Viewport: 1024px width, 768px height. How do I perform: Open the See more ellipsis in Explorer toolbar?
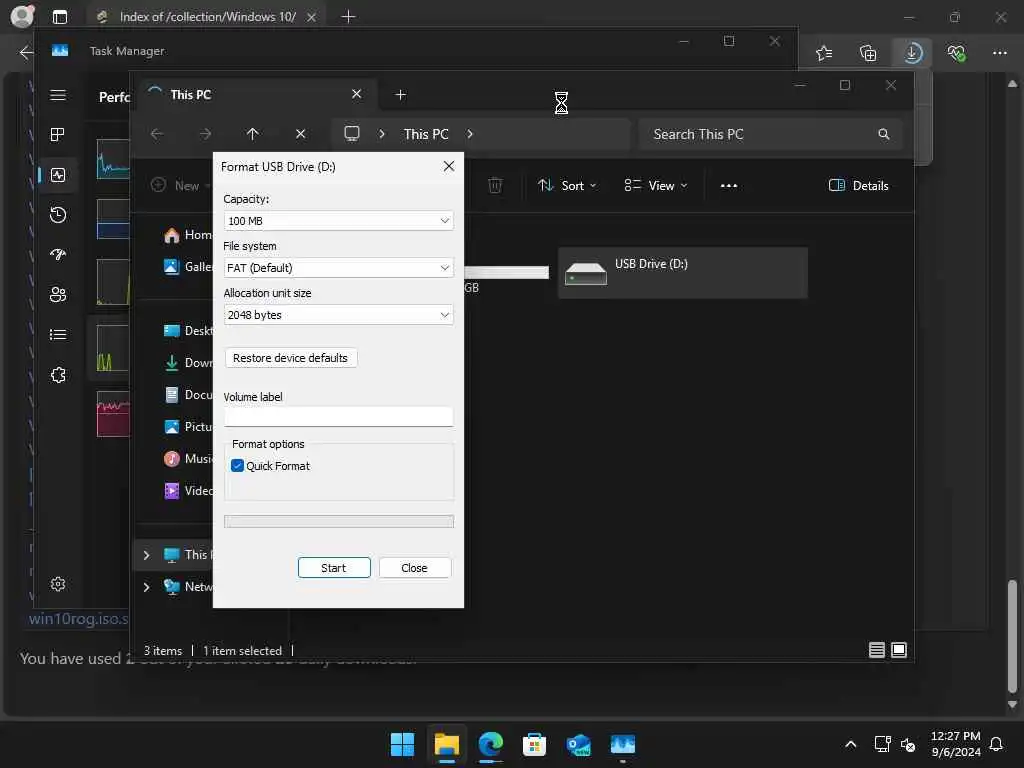729,185
